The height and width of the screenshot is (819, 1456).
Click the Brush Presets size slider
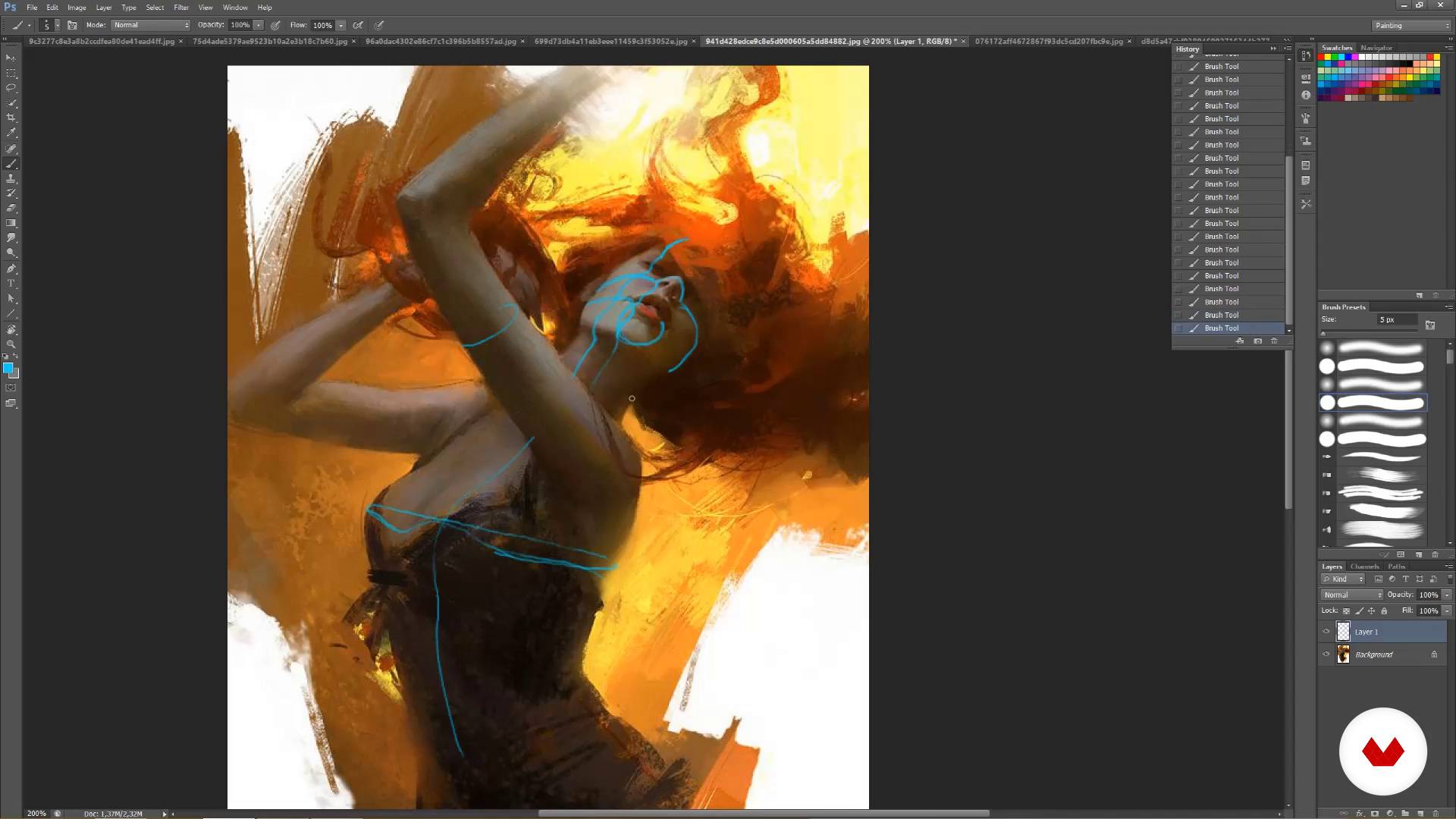(x=1369, y=333)
